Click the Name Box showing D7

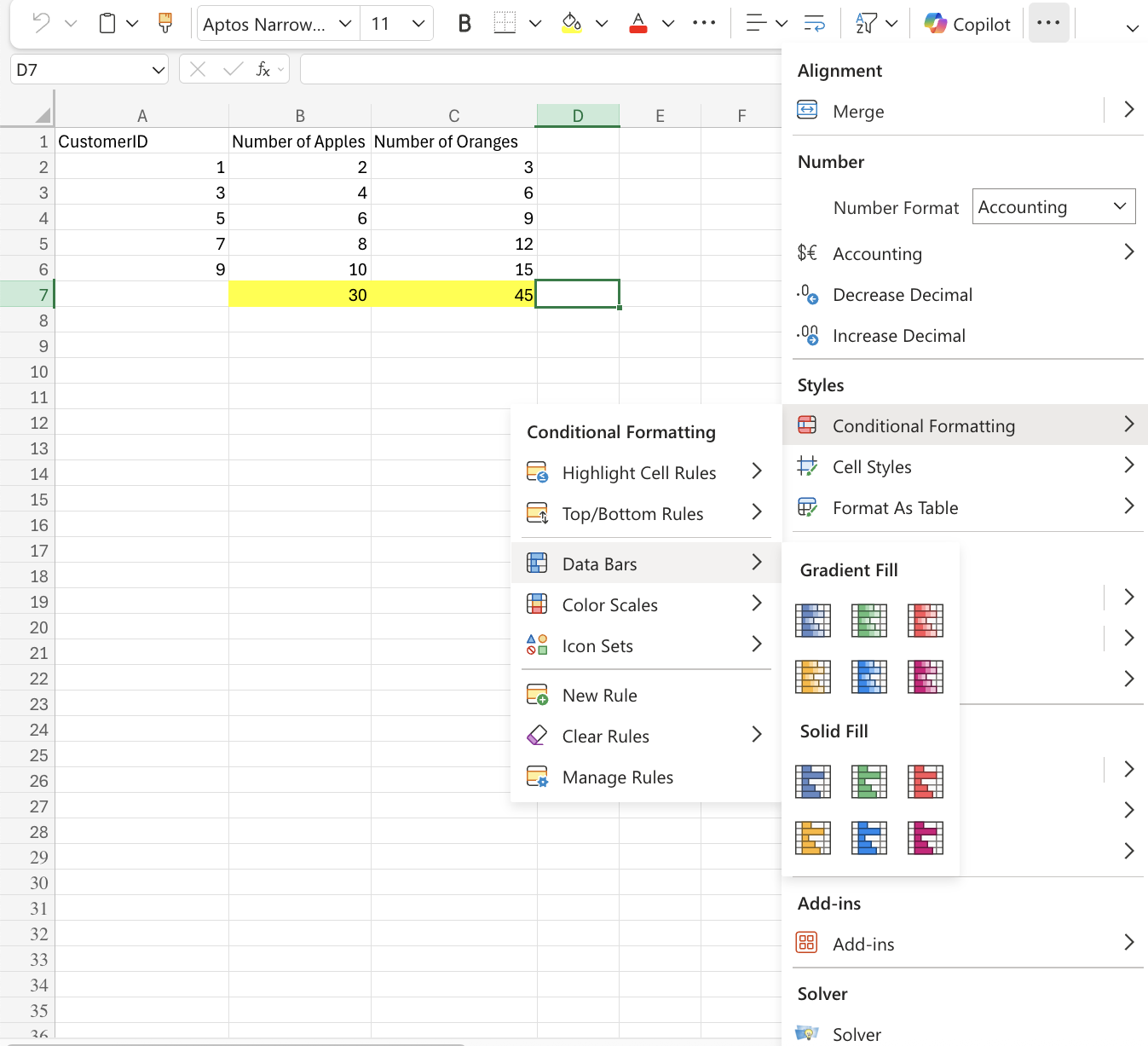(x=89, y=69)
